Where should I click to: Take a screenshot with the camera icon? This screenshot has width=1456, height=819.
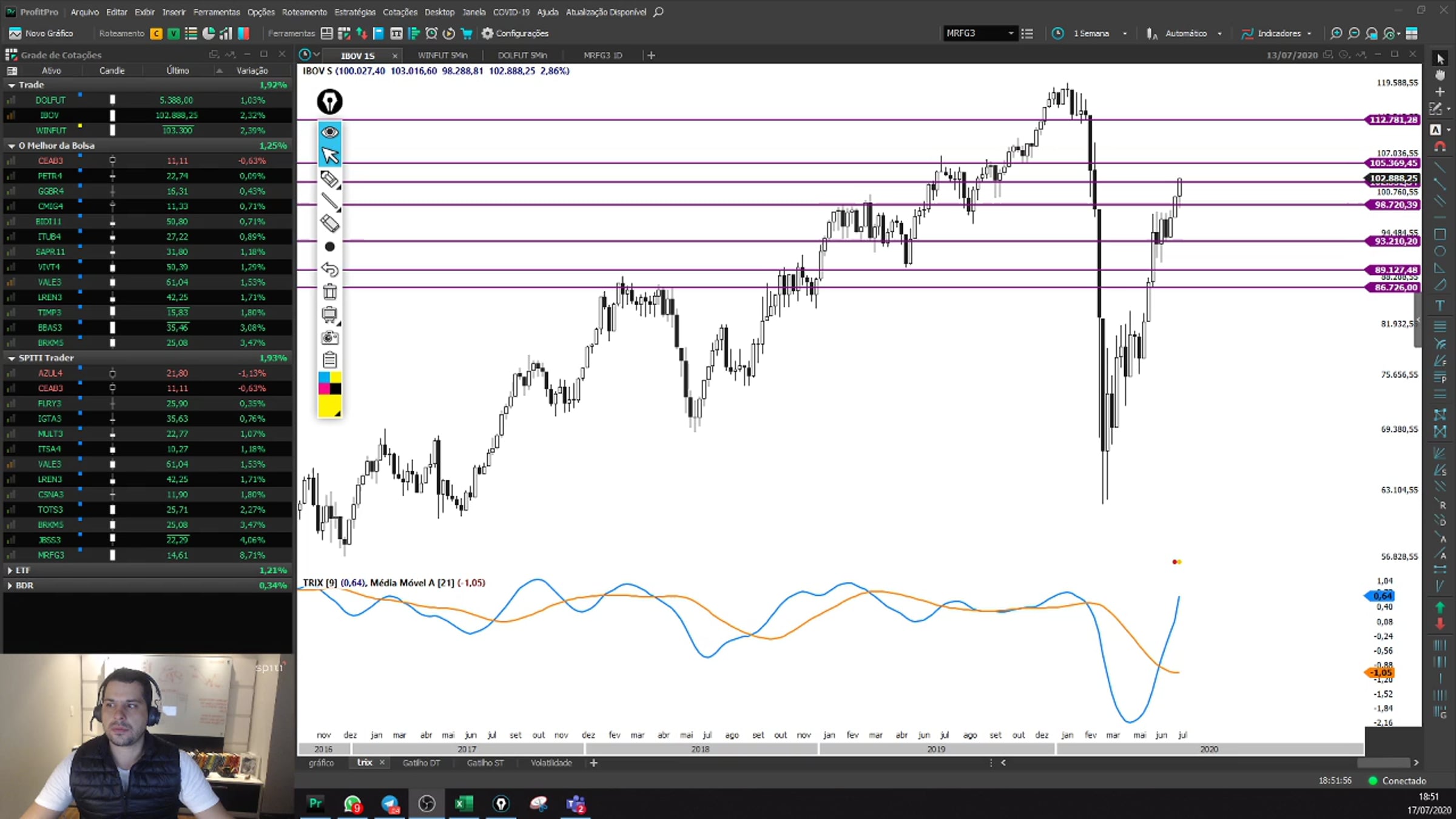(329, 337)
